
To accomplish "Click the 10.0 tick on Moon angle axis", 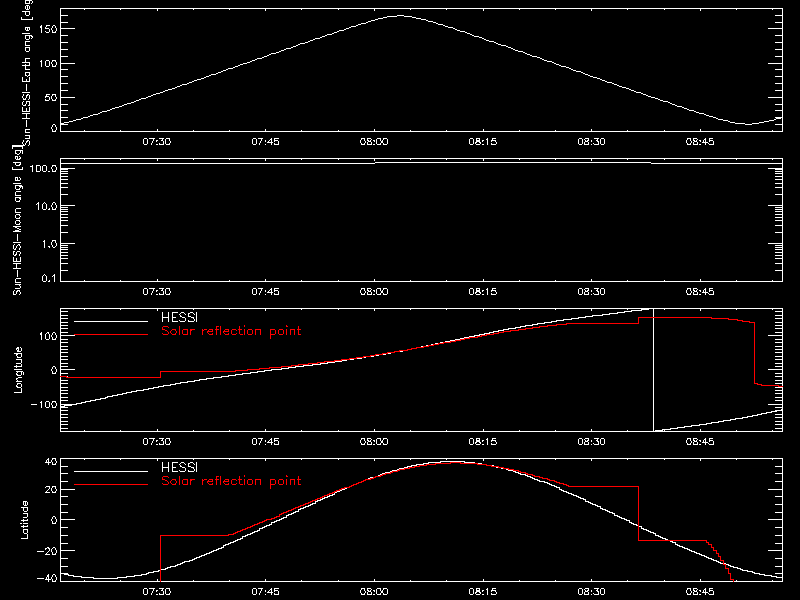I will (46, 206).
